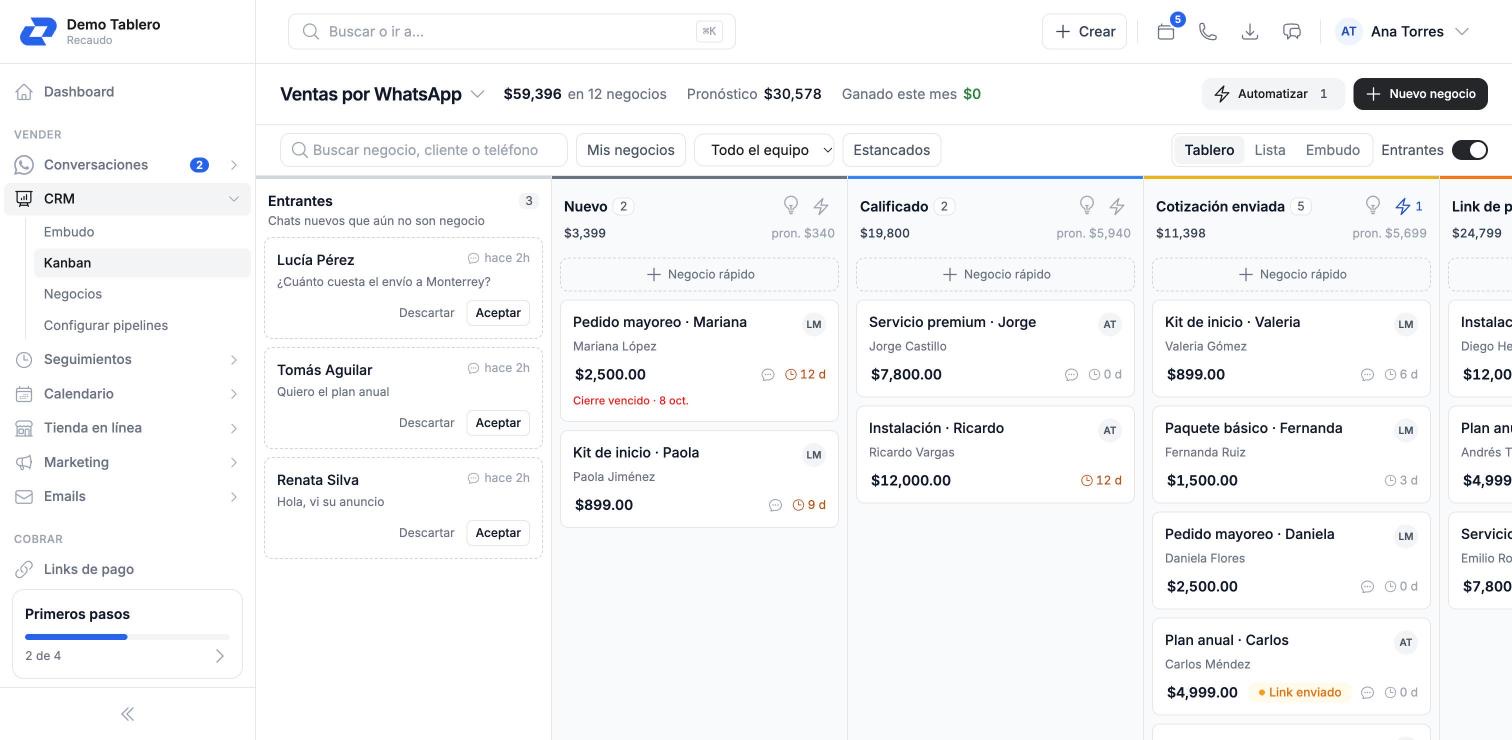Click the Demo Tablero logo
Screen dimensions: 1512x740
(38, 31)
